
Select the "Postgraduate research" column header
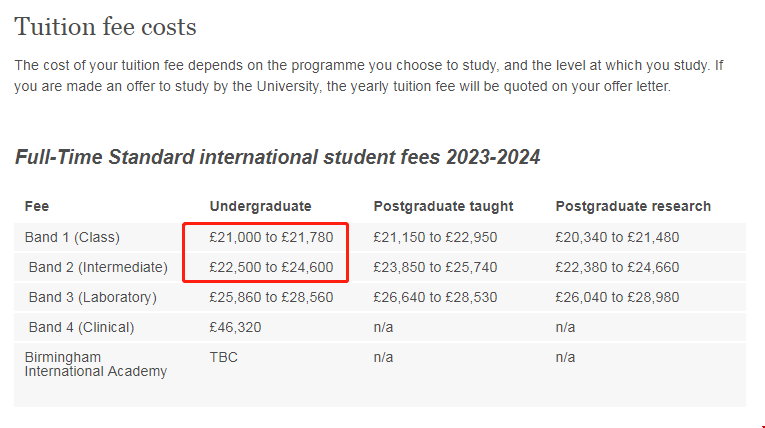pyautogui.click(x=633, y=207)
